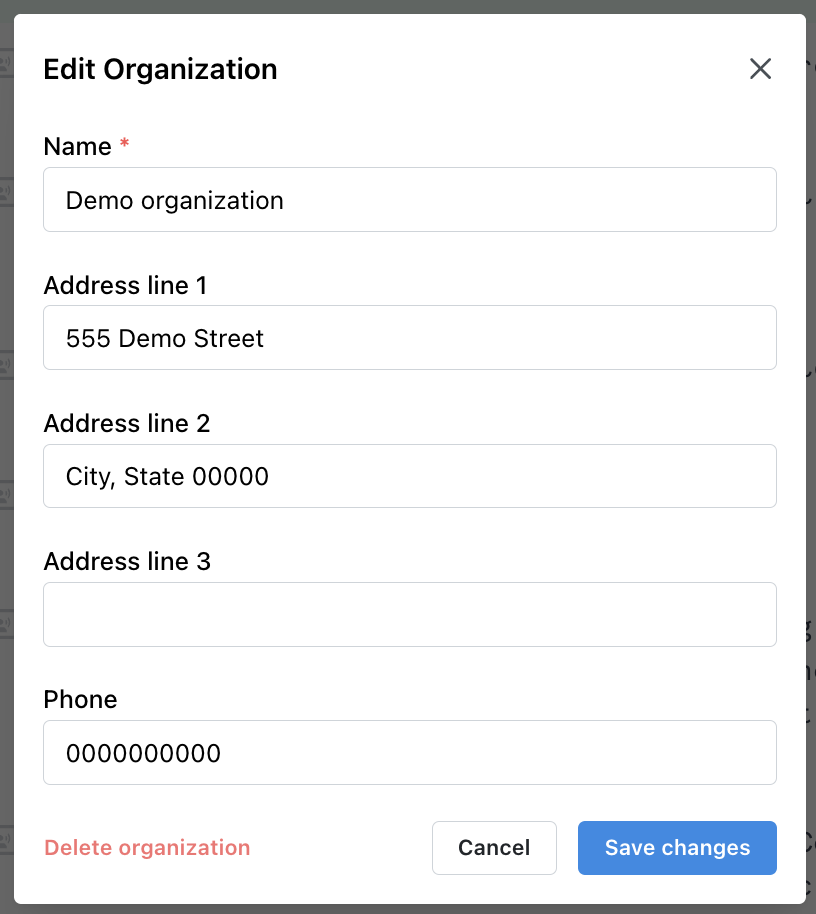
Task: Click the Address line 3 label
Action: [127, 561]
